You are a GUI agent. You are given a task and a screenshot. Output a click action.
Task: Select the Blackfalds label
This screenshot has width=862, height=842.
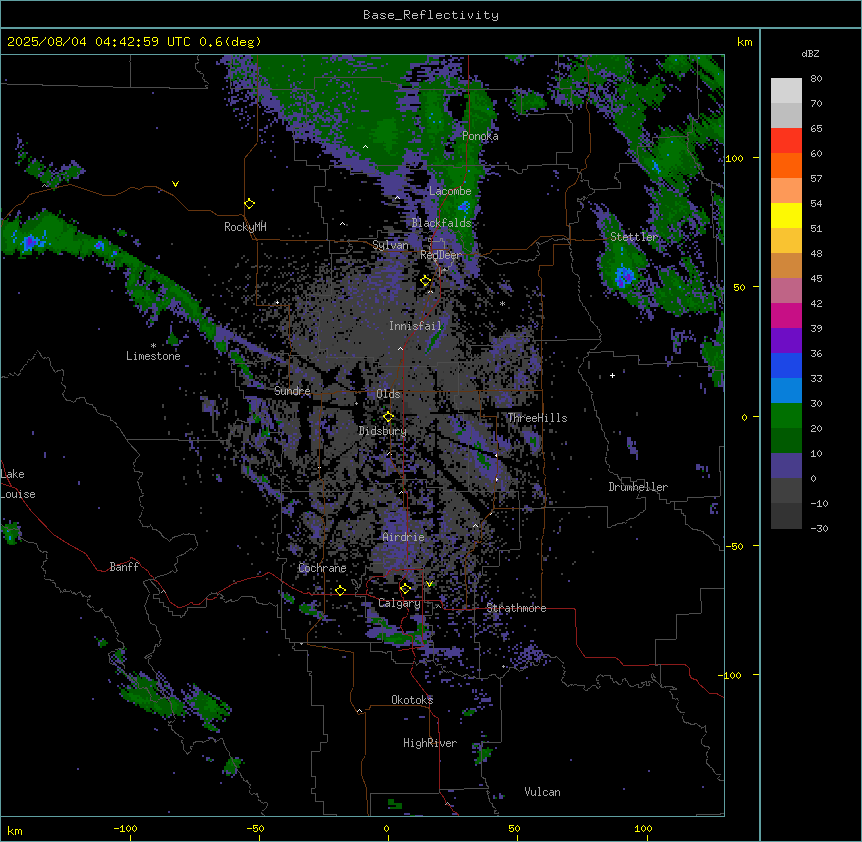441,223
